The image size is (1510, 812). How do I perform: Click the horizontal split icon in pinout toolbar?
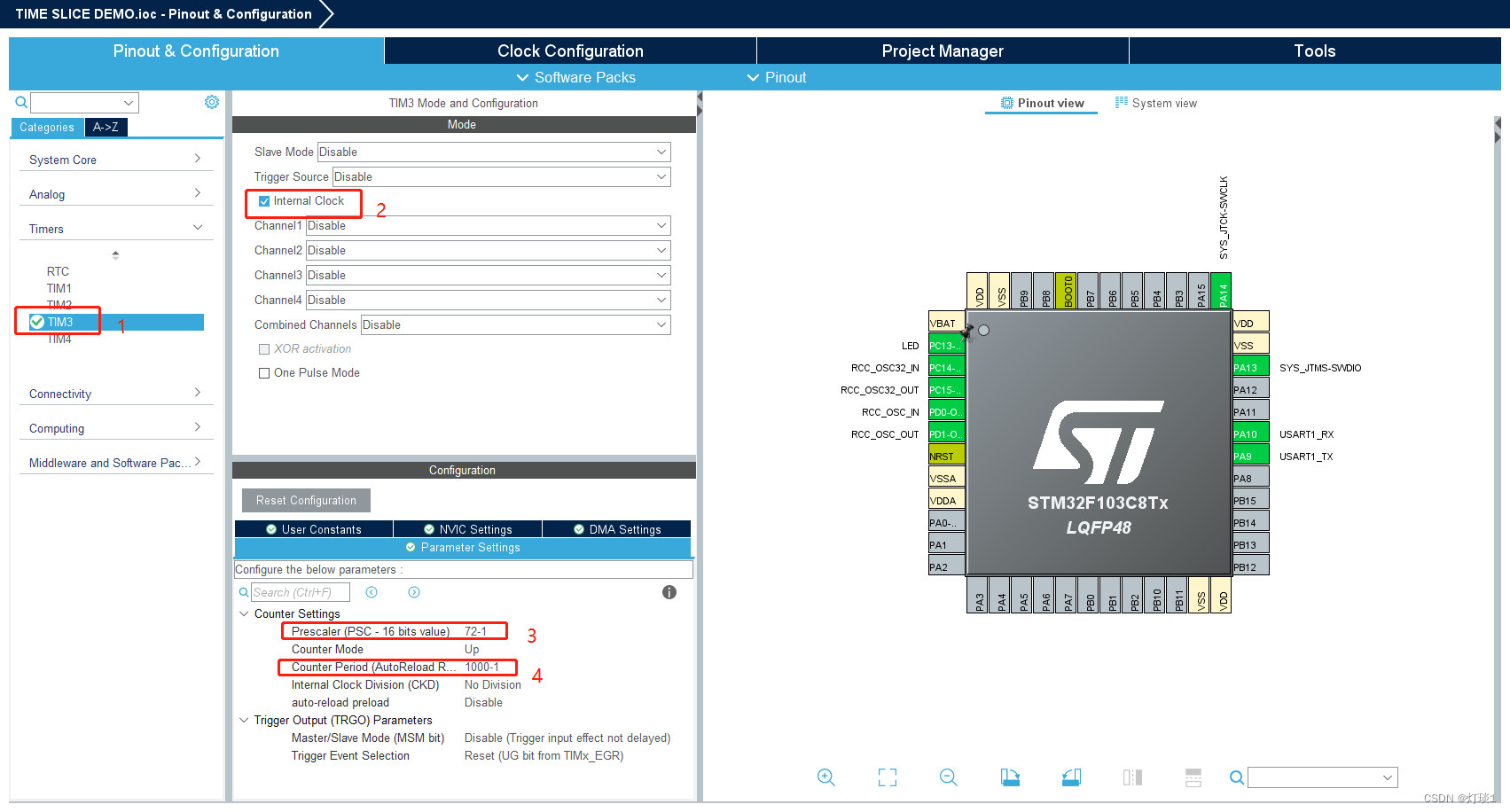tap(1193, 777)
